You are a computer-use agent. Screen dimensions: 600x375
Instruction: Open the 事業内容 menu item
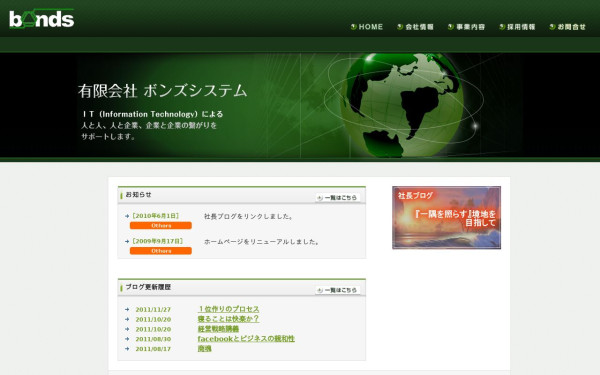(470, 27)
